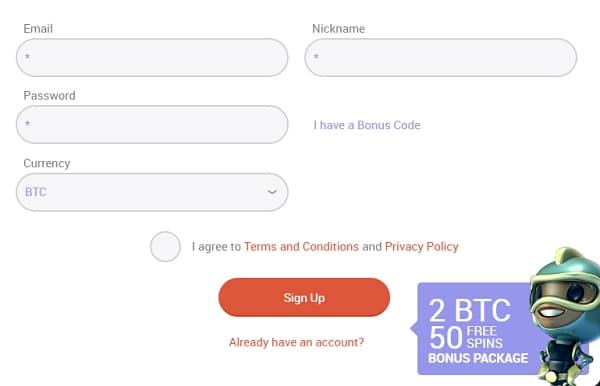
Task: Click the Email field label
Action: 38,29
